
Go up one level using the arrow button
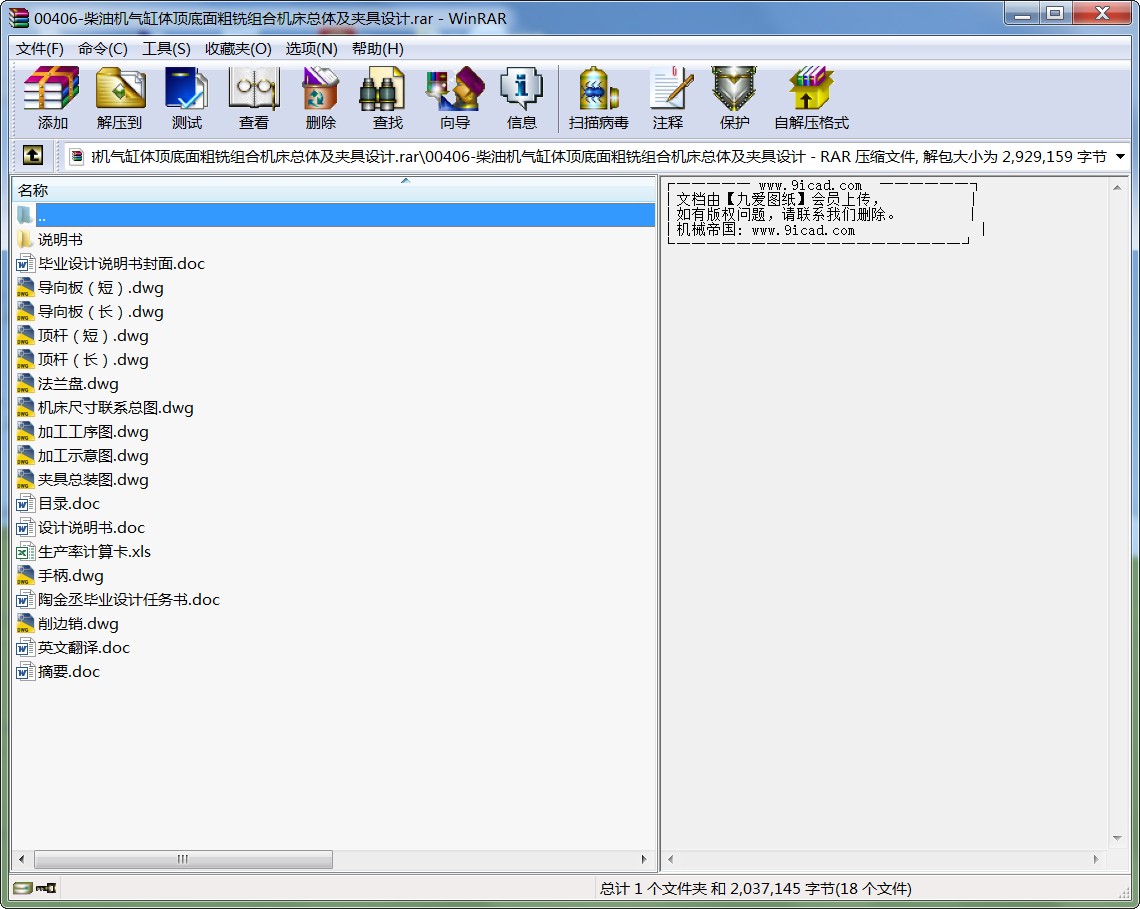pyautogui.click(x=33, y=156)
